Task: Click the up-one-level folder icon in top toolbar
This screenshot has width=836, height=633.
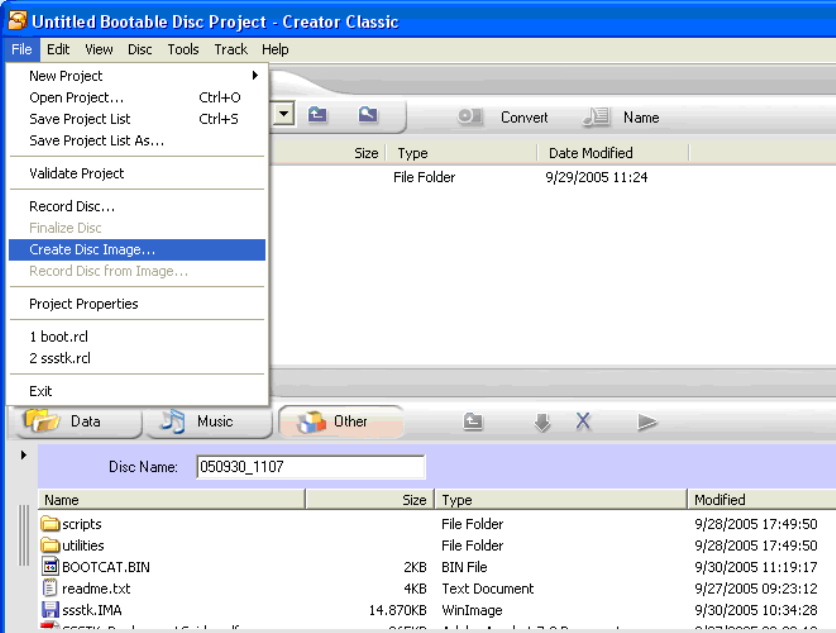Action: (x=317, y=114)
